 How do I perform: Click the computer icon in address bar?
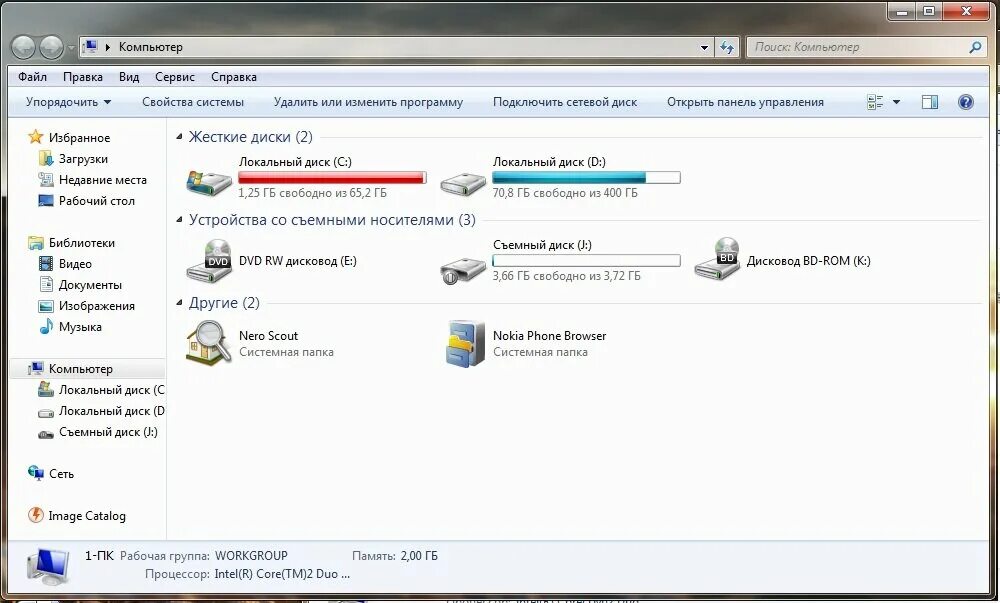(x=91, y=47)
